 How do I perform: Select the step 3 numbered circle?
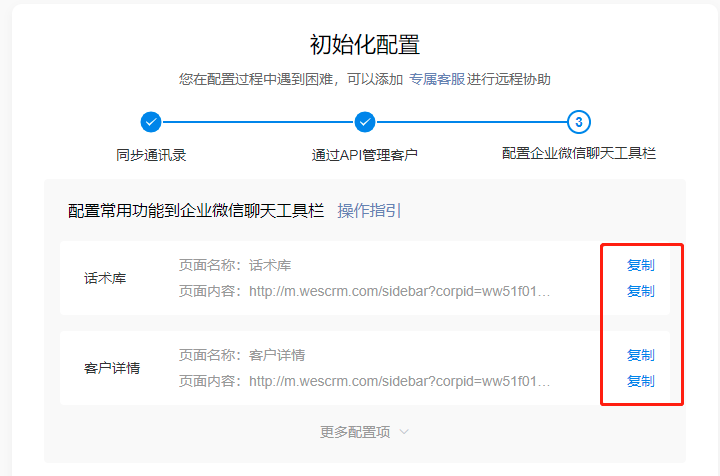coord(579,122)
